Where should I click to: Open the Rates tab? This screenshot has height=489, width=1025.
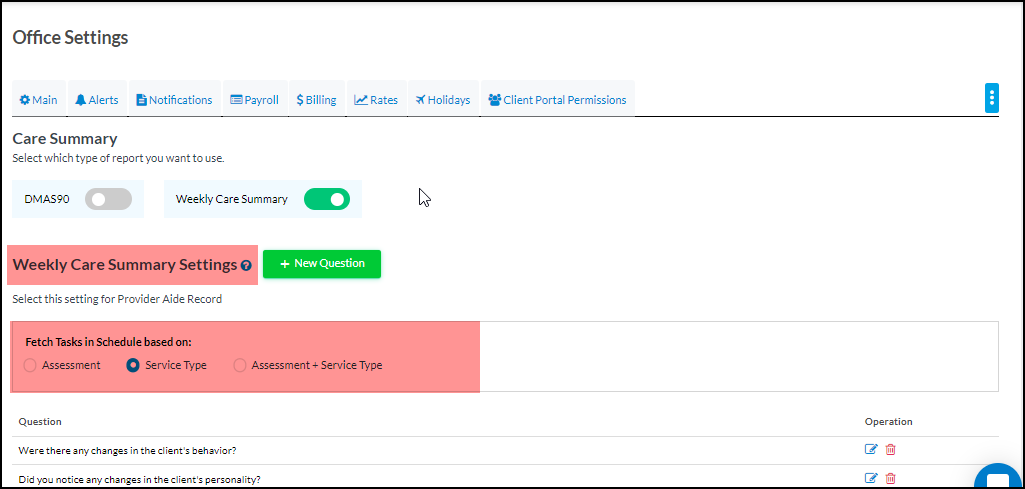[x=376, y=100]
